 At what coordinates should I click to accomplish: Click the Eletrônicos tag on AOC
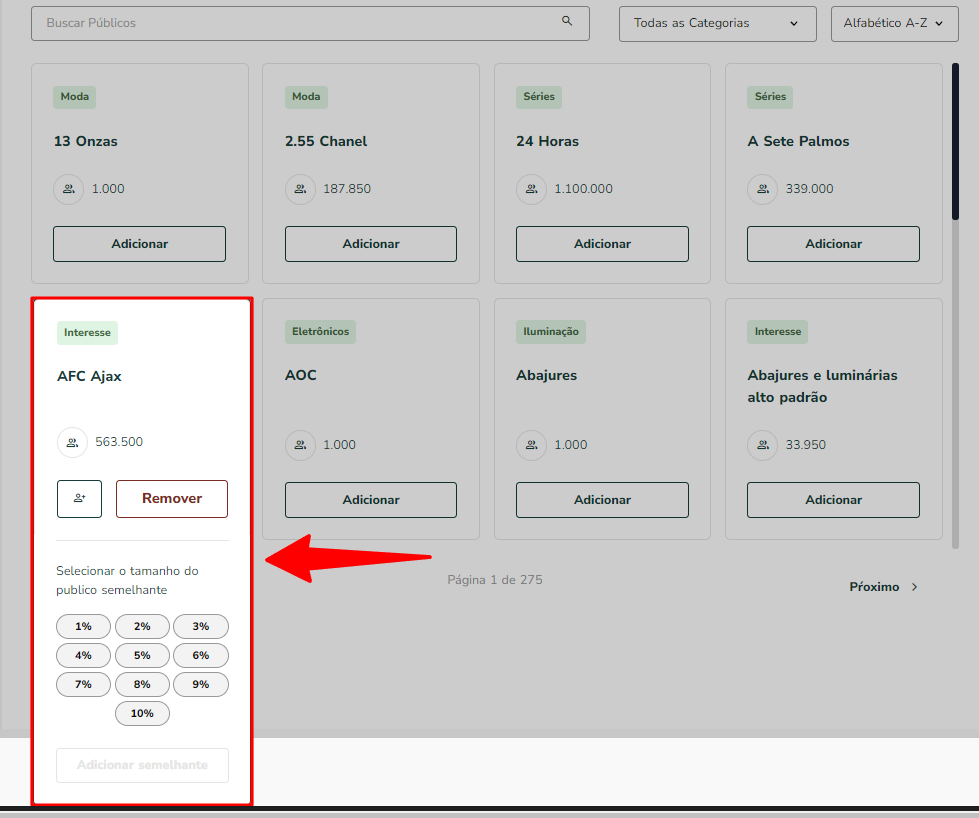point(320,332)
